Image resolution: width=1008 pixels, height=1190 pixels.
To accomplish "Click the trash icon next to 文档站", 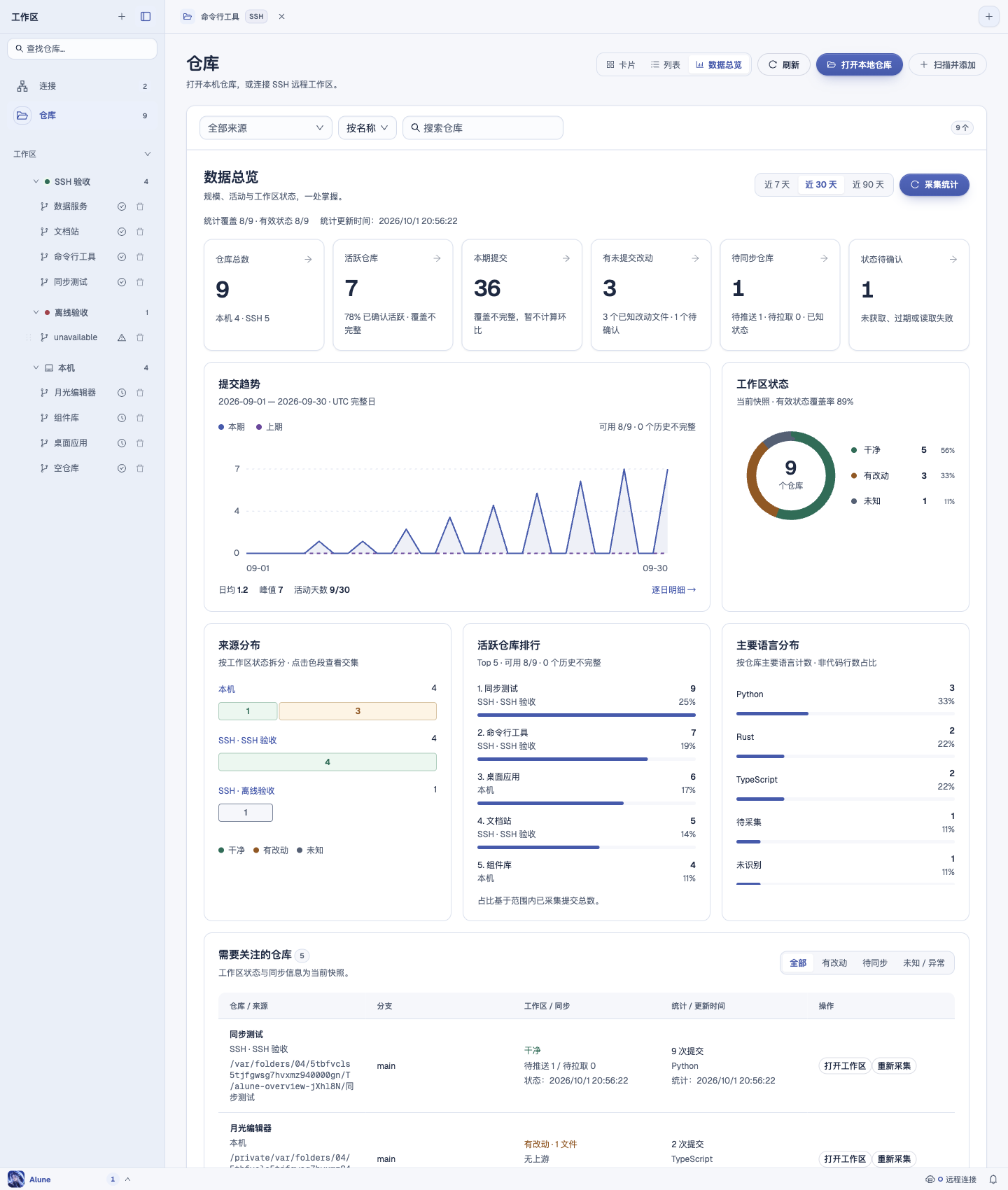I will (140, 232).
